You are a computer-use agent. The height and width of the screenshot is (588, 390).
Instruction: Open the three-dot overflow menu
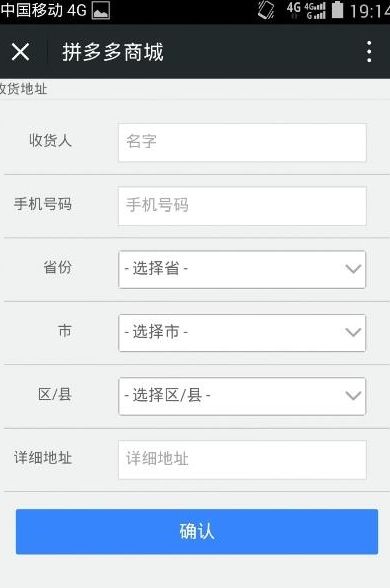(369, 52)
